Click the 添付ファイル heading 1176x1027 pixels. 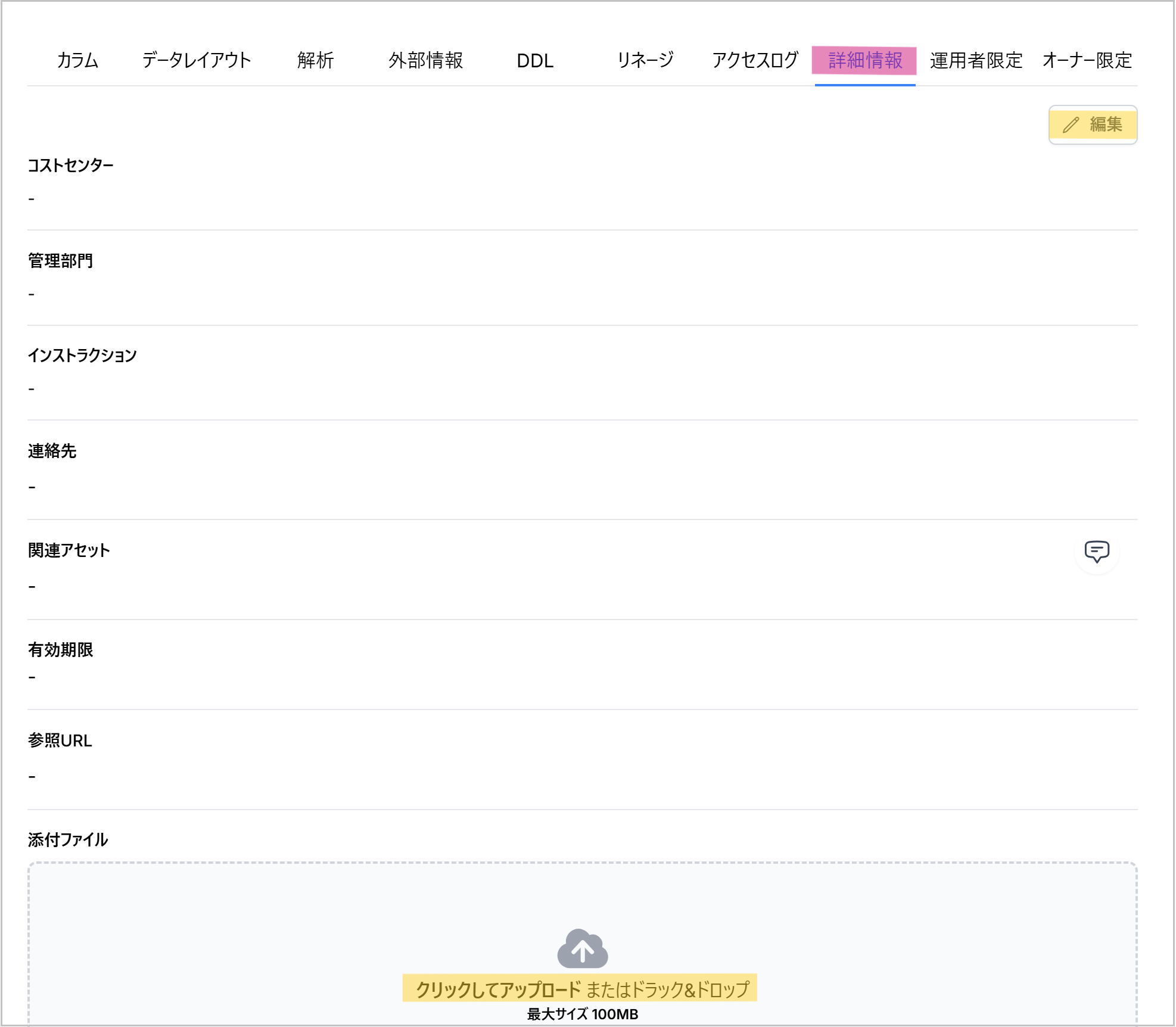click(68, 840)
